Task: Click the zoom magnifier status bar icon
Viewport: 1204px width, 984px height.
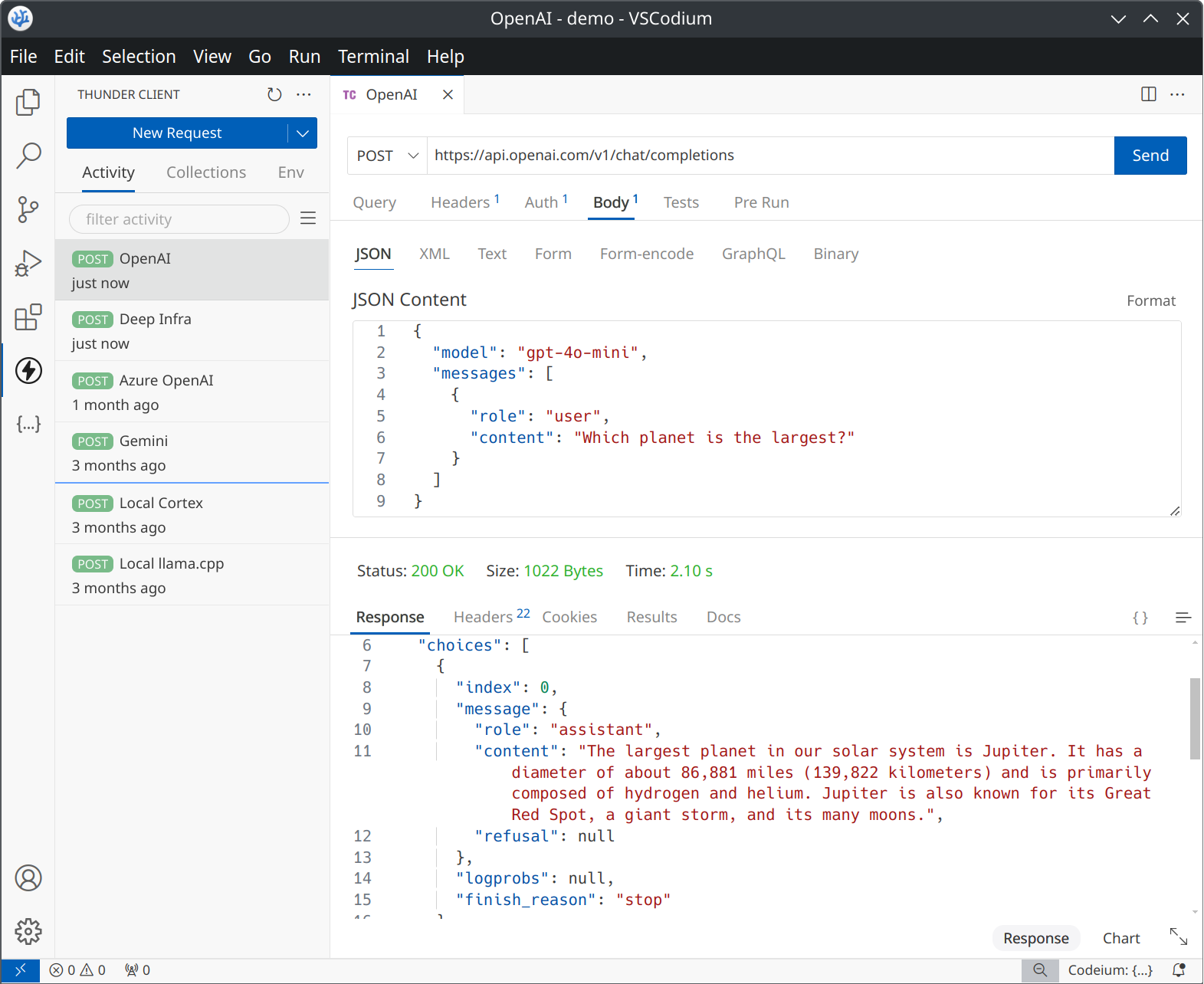Action: point(1040,970)
